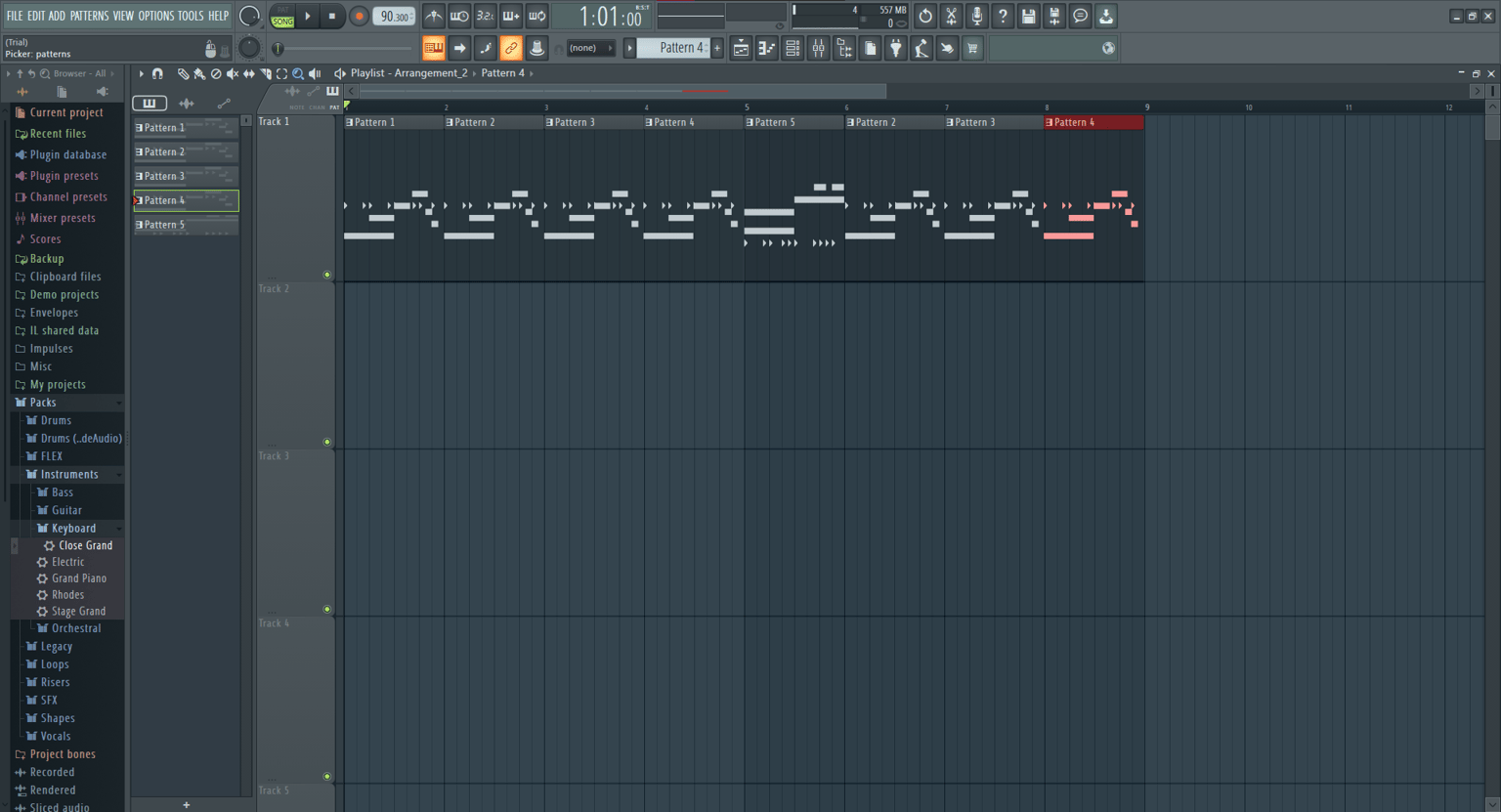Open the Channel rack from the toolbar
This screenshot has width=1501, height=812.
[793, 48]
